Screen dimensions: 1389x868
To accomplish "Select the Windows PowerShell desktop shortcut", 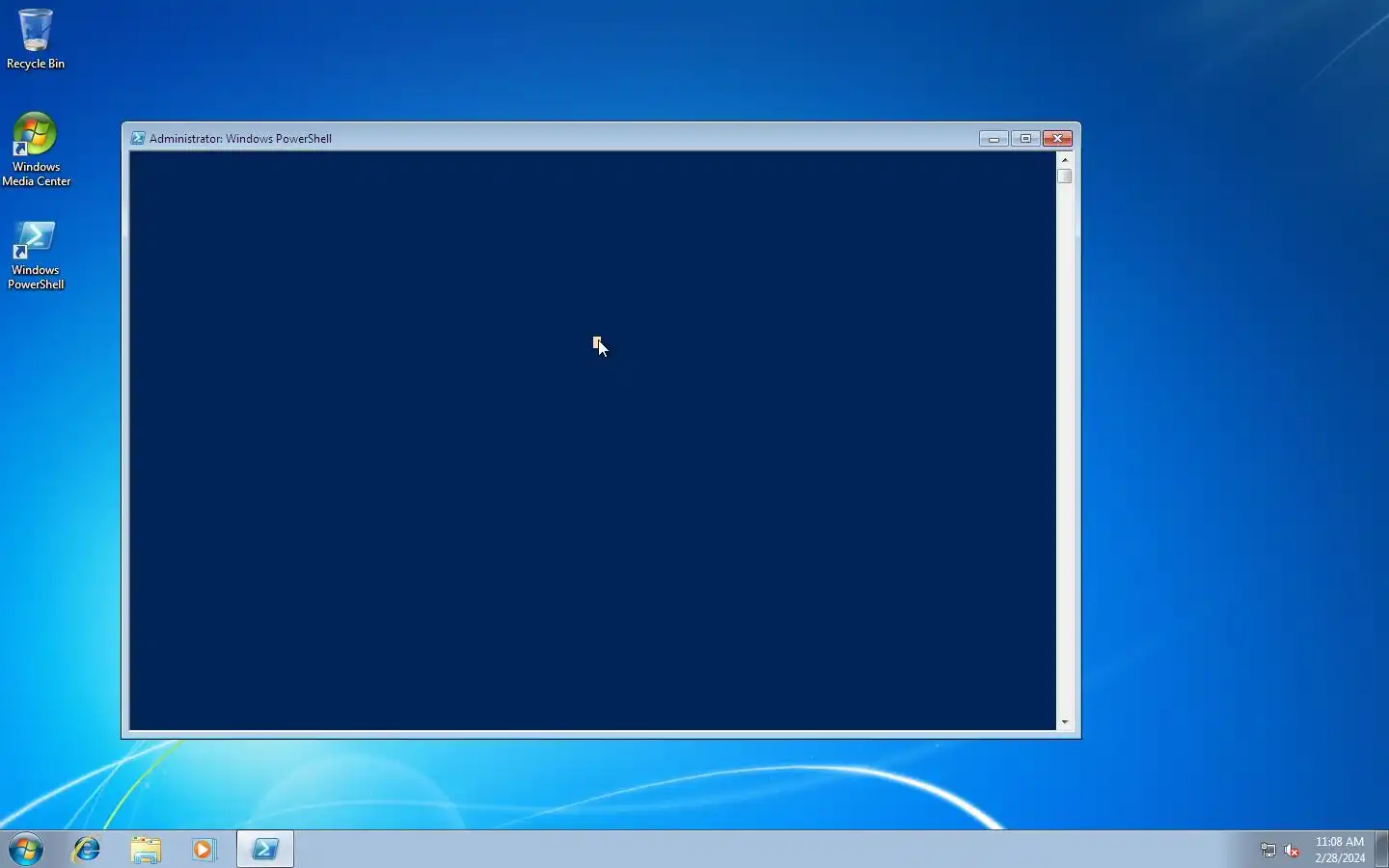I will tap(36, 255).
